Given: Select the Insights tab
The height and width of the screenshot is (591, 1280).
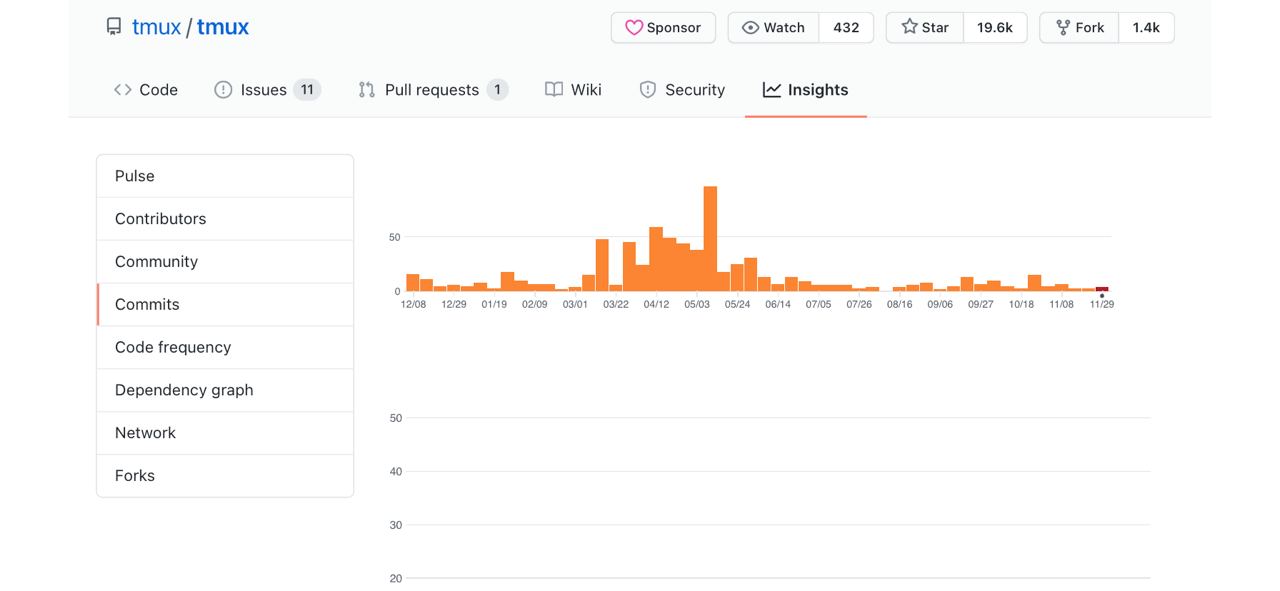Looking at the screenshot, I should tap(806, 90).
